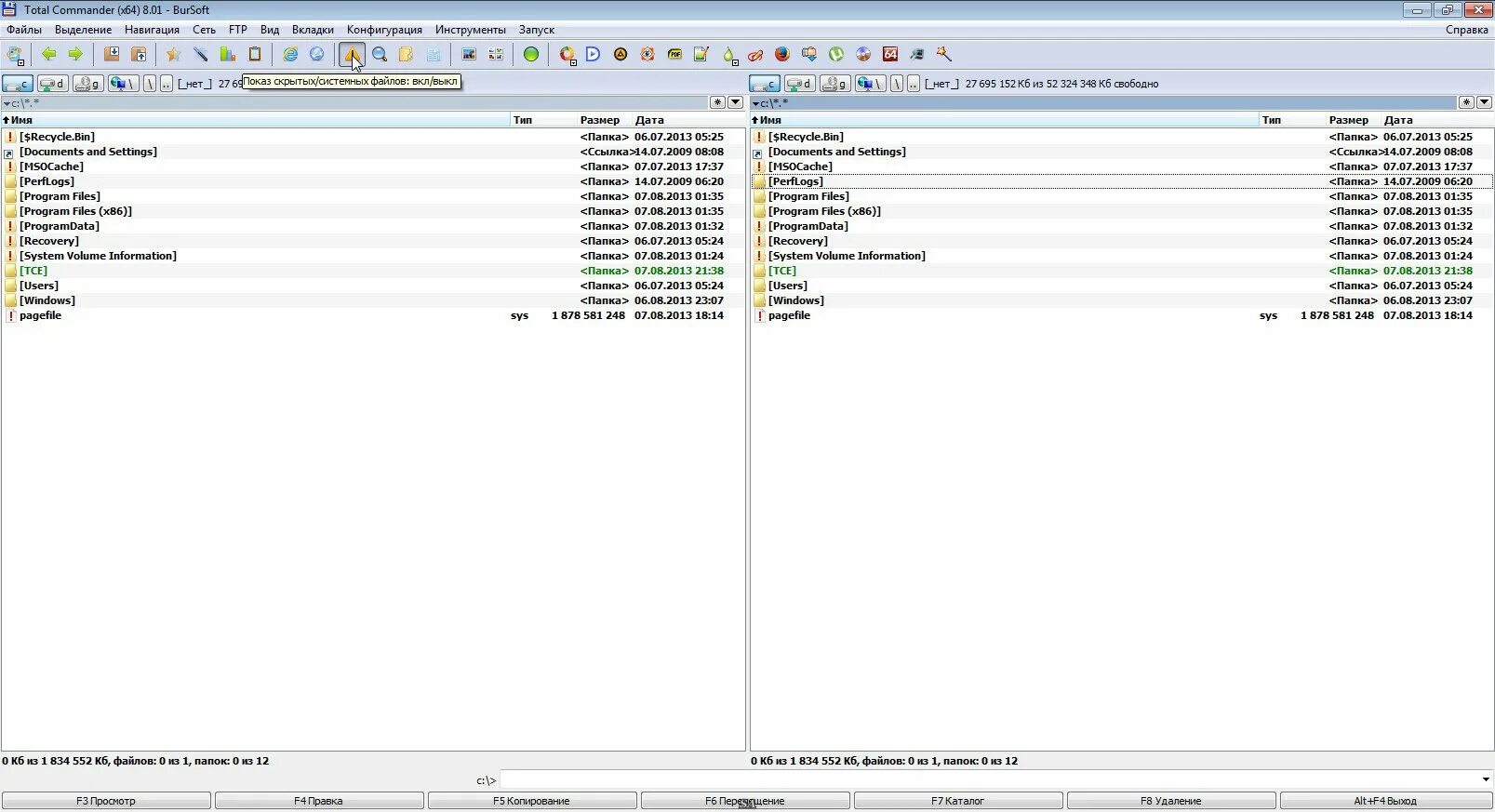Image resolution: width=1495 pixels, height=812 pixels.
Task: Open dropdown on first toolbar configuration icon
Action: point(21,62)
